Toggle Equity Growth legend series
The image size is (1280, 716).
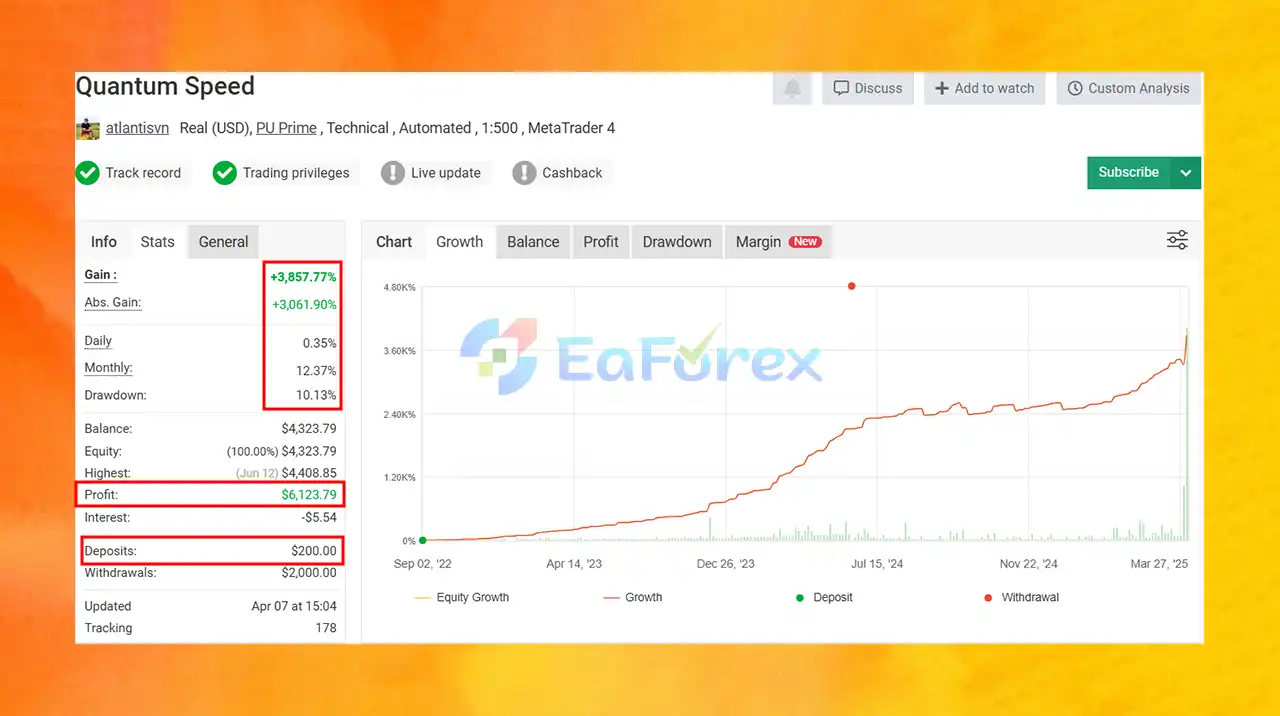tap(461, 597)
